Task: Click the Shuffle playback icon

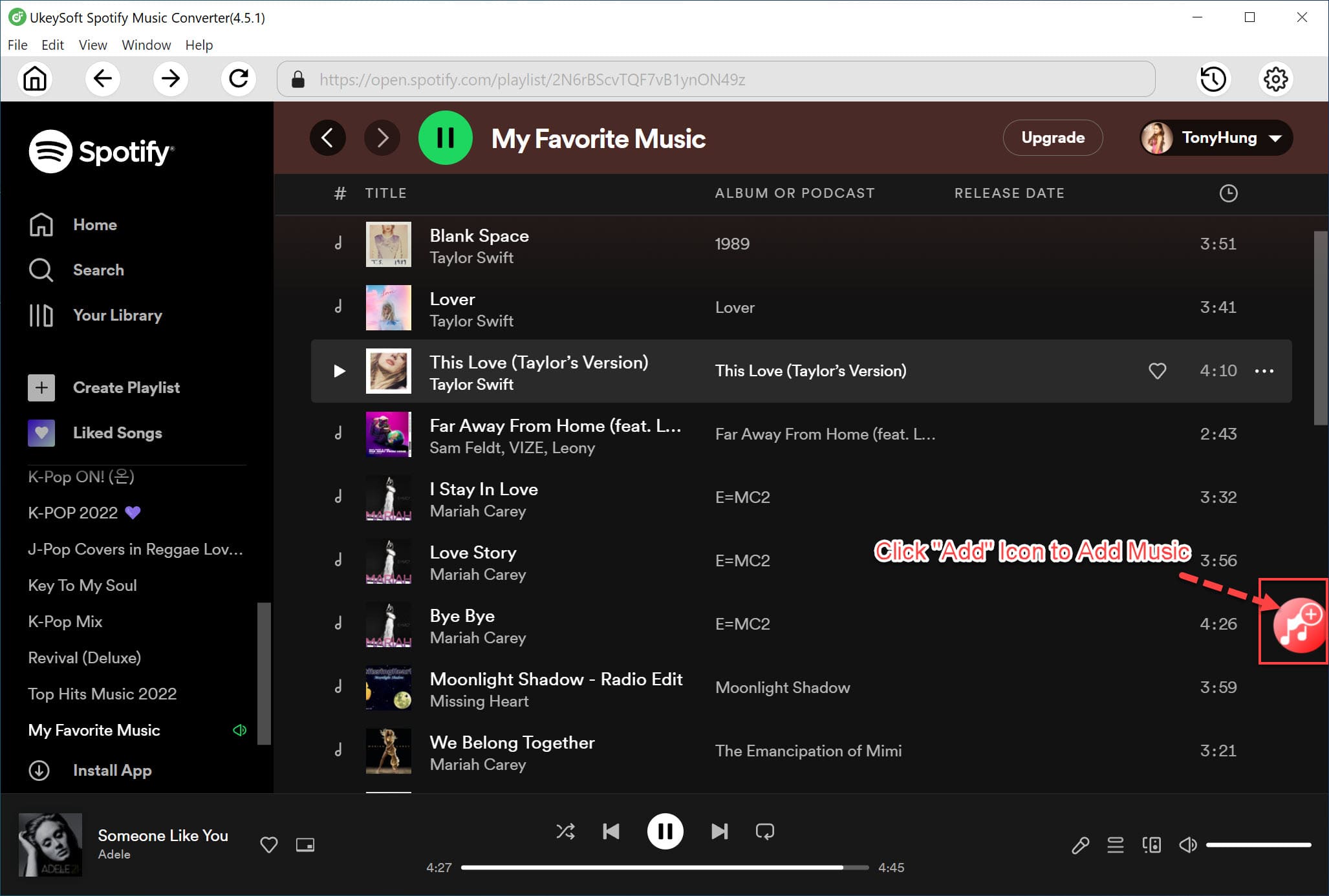Action: [566, 831]
